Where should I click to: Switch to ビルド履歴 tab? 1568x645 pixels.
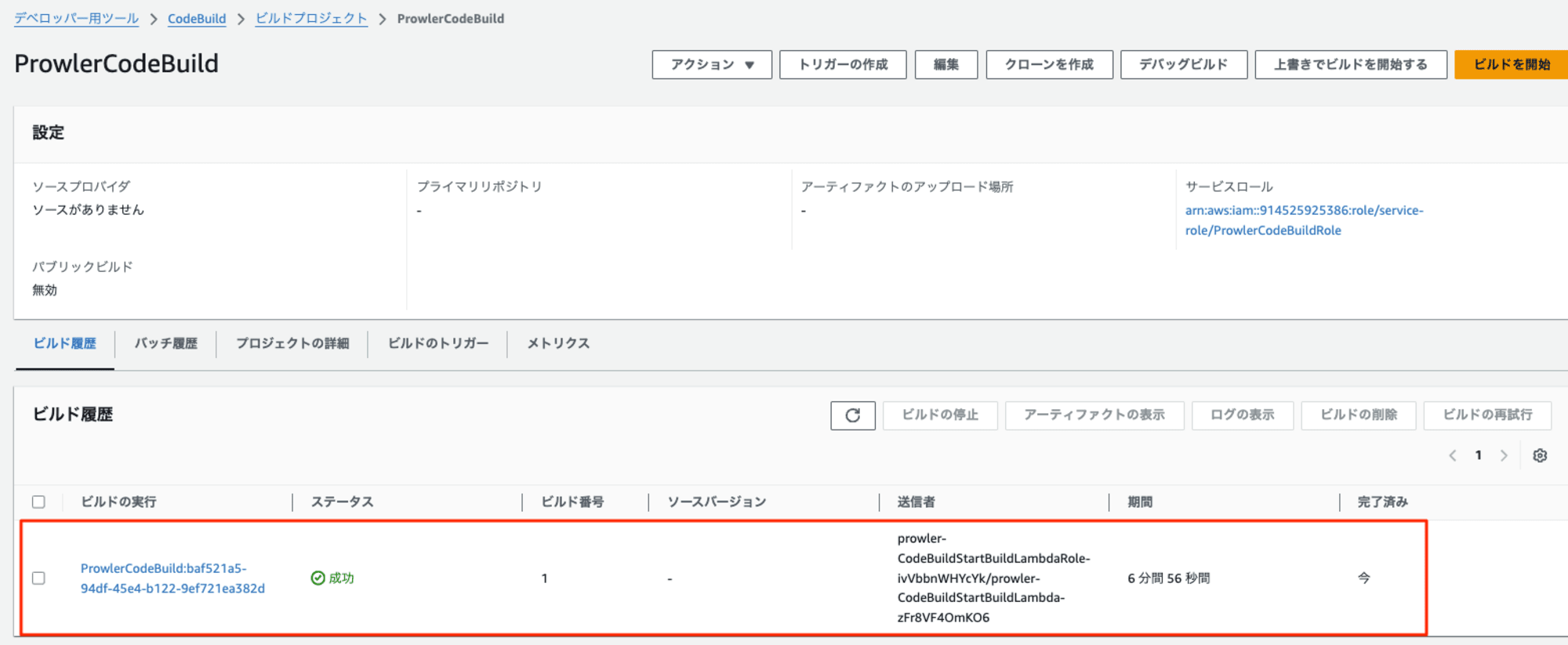(x=65, y=343)
